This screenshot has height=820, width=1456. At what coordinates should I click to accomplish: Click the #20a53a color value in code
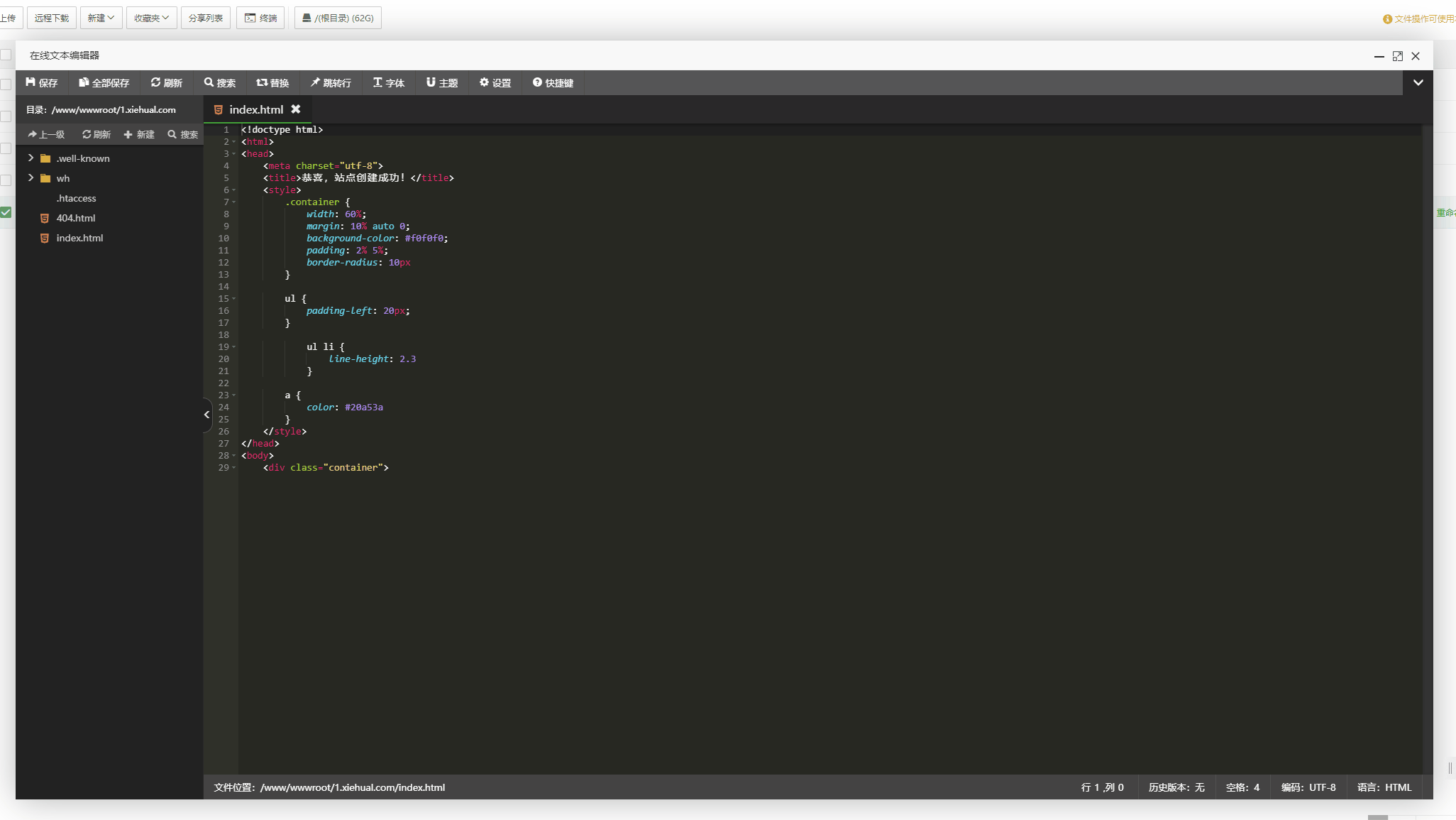point(364,408)
